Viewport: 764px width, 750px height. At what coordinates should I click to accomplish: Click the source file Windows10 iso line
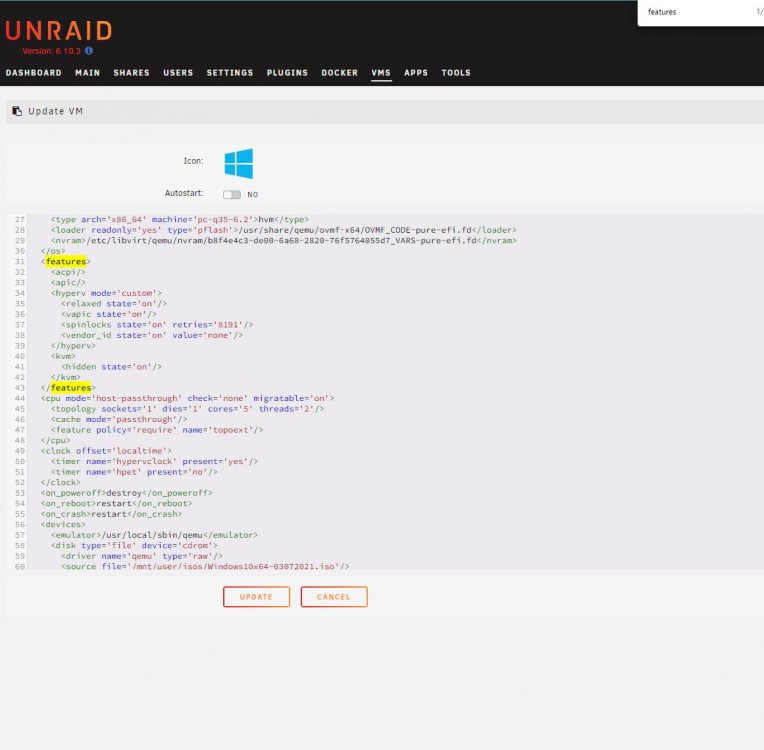(205, 566)
